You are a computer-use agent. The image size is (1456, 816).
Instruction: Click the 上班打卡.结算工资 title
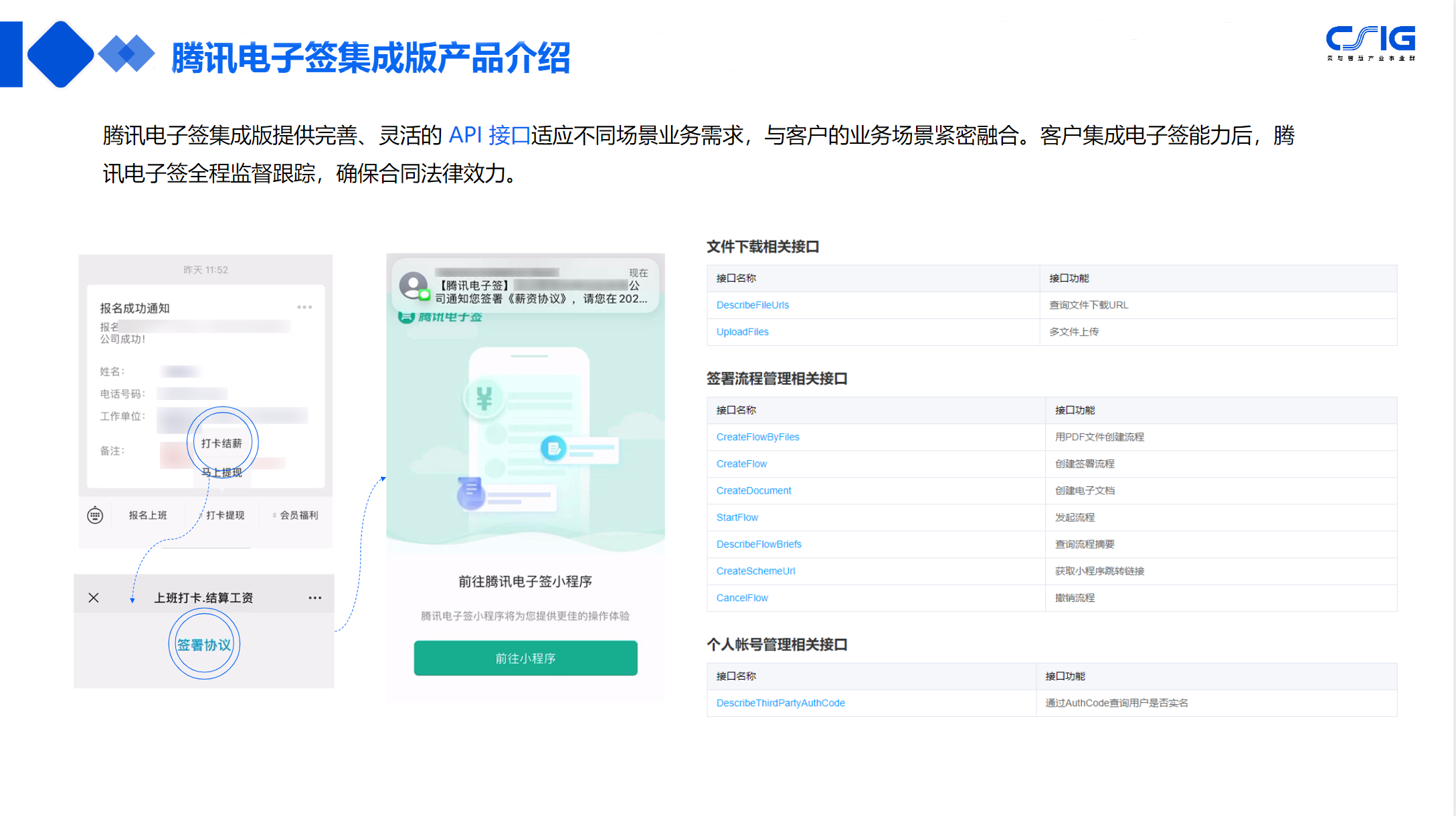coord(203,597)
